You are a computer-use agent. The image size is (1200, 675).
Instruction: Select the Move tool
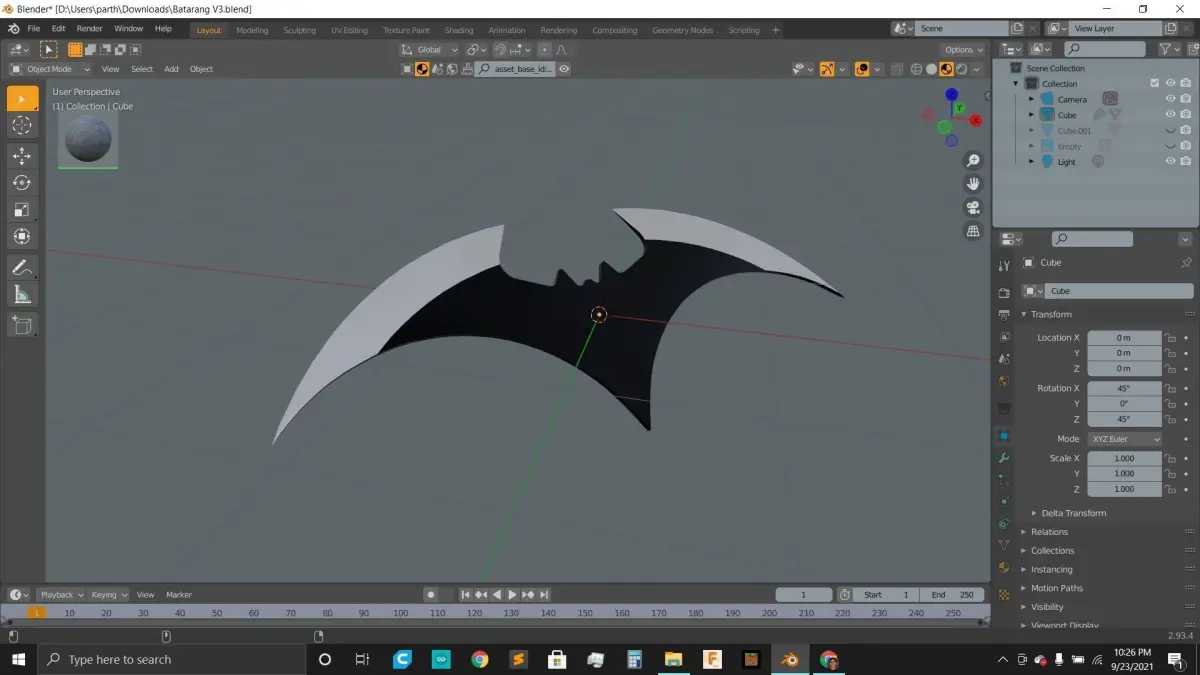[22, 156]
